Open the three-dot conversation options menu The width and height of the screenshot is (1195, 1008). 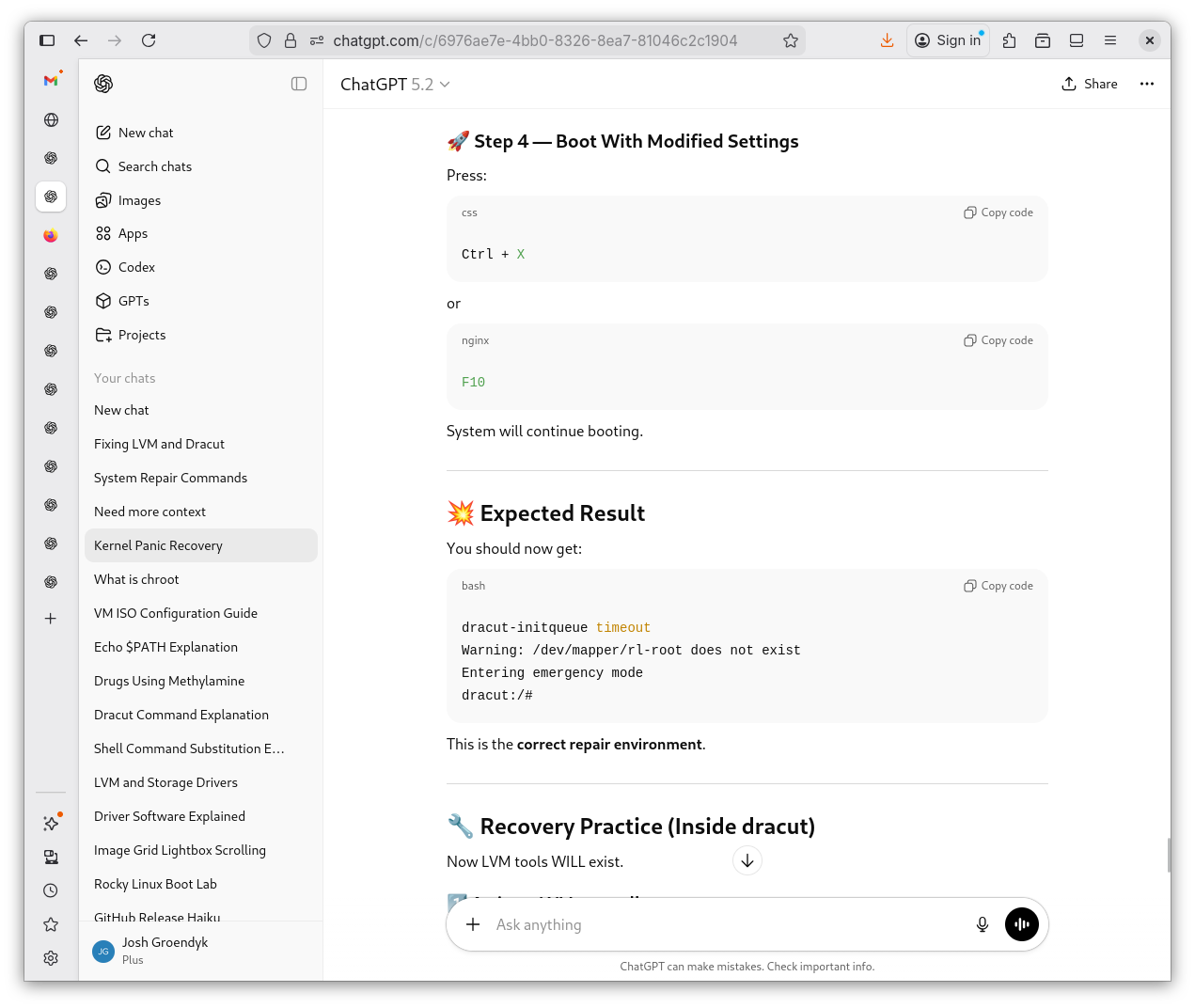(x=1146, y=84)
